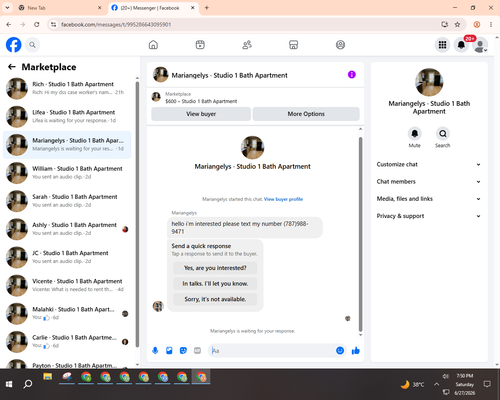Expand Media, files and links section
The height and width of the screenshot is (400, 500).
[x=429, y=199]
